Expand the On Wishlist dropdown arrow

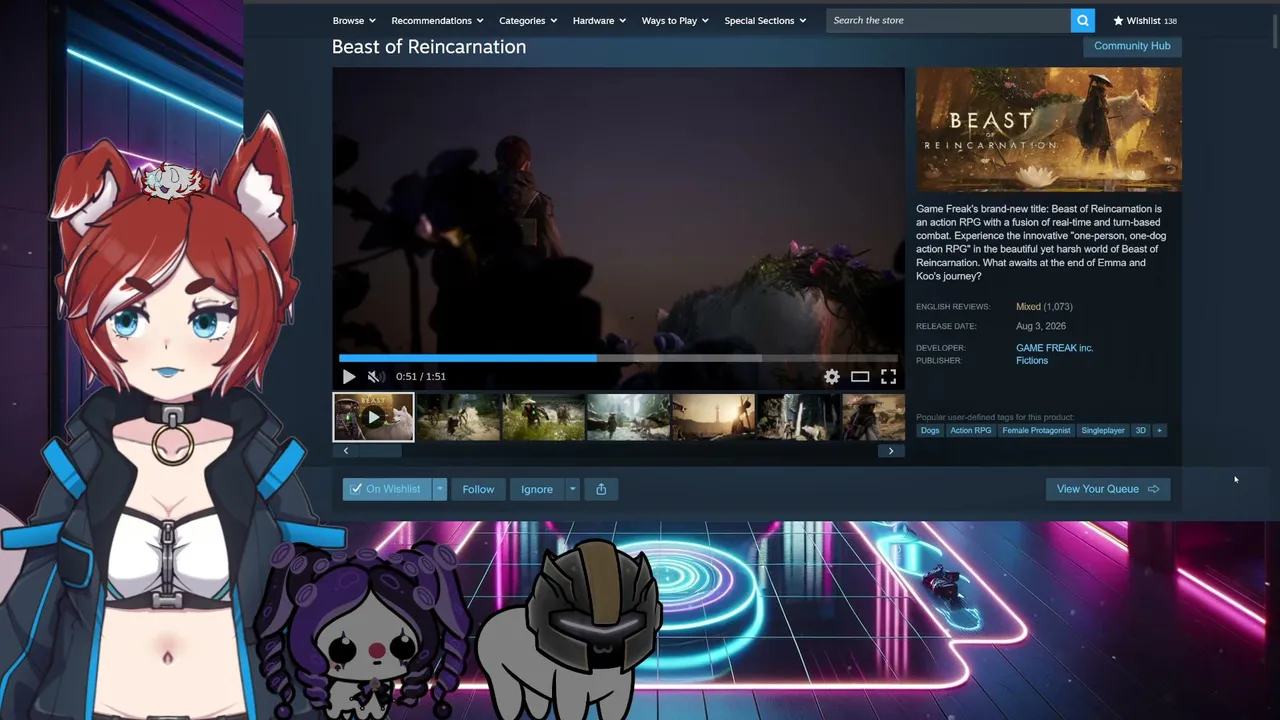439,489
